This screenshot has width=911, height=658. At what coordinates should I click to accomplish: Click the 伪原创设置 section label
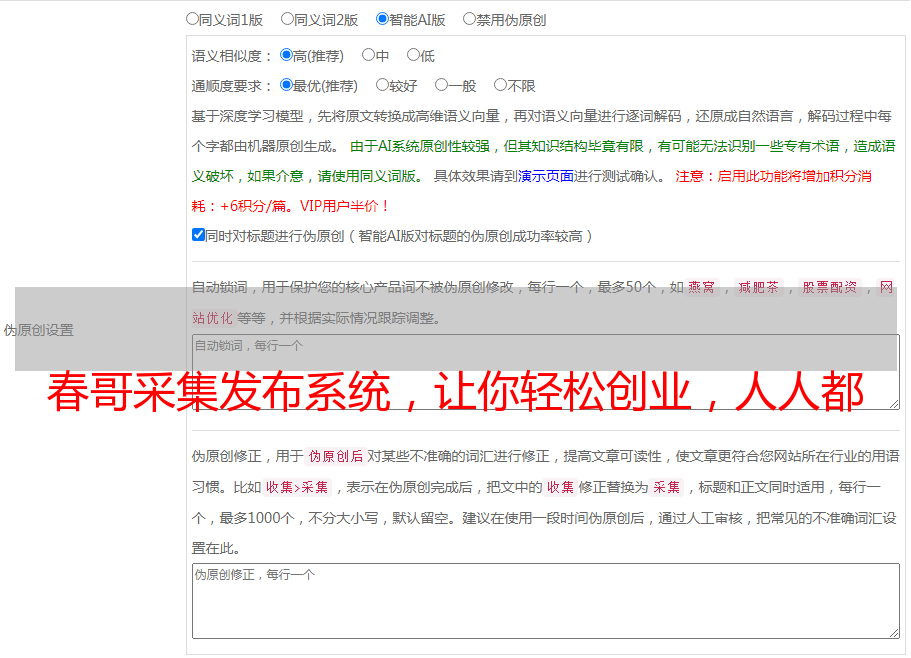pos(39,330)
